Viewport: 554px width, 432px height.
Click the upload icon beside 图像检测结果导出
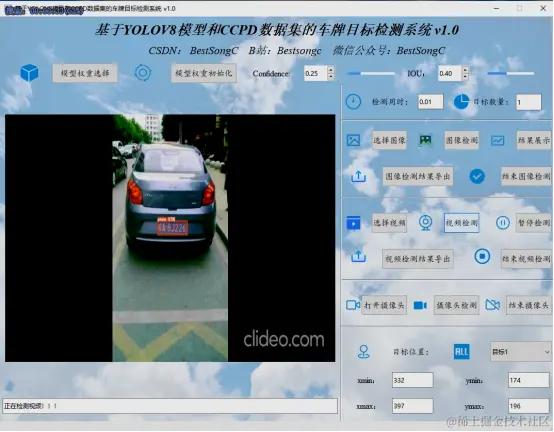[358, 176]
